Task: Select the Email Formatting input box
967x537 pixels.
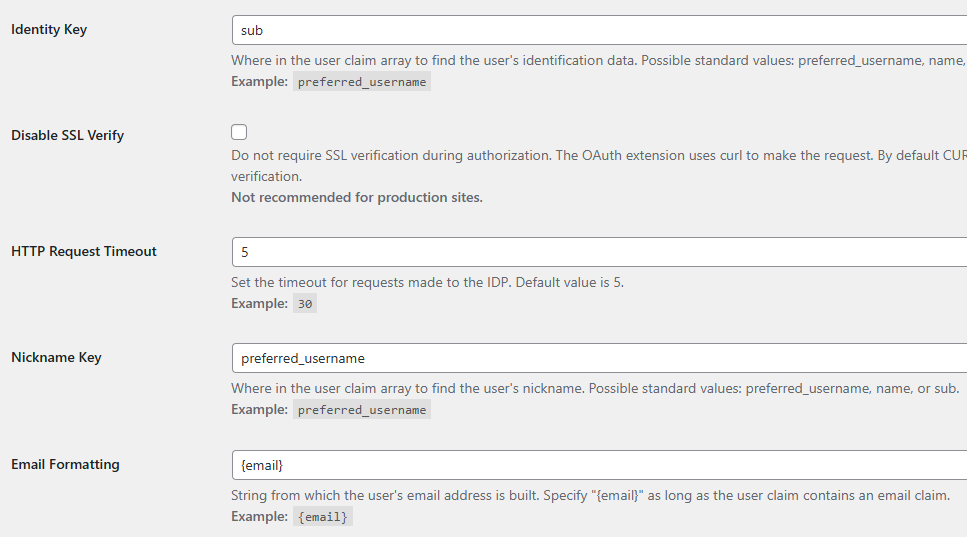Action: (598, 465)
